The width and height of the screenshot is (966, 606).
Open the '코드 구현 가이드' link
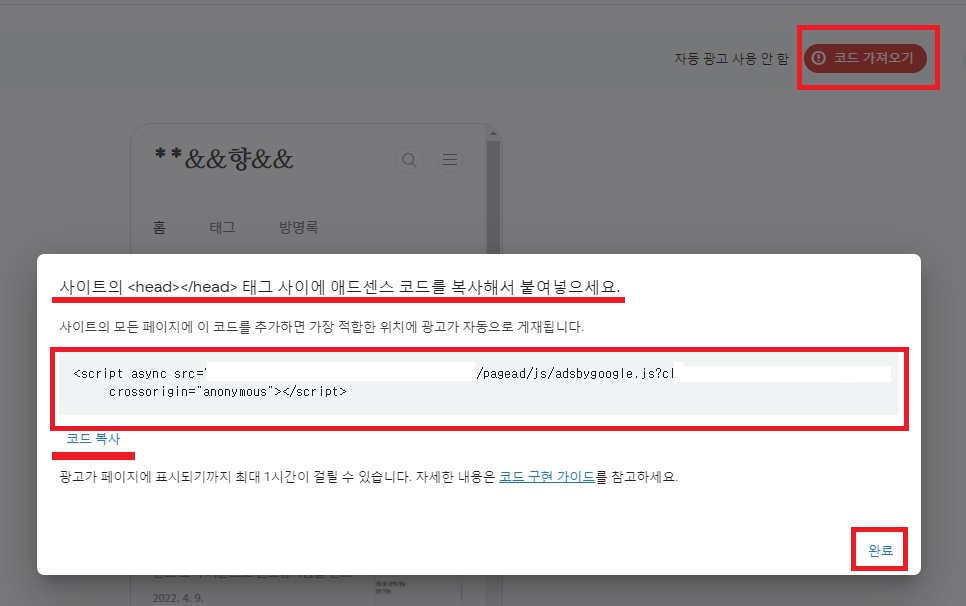click(x=546, y=477)
